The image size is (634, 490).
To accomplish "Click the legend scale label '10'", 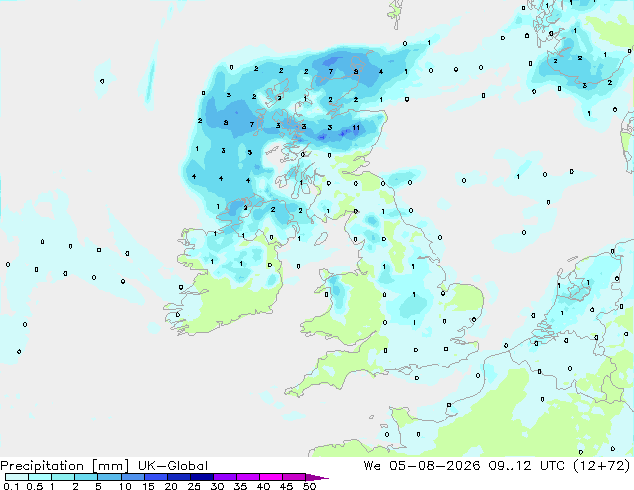I will click(x=125, y=486).
